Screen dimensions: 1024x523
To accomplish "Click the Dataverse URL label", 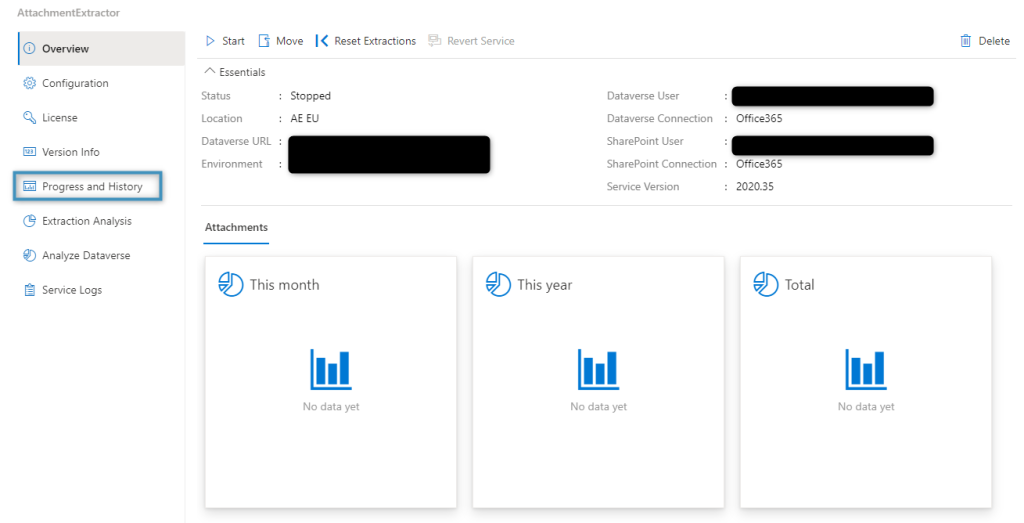I will (x=236, y=141).
